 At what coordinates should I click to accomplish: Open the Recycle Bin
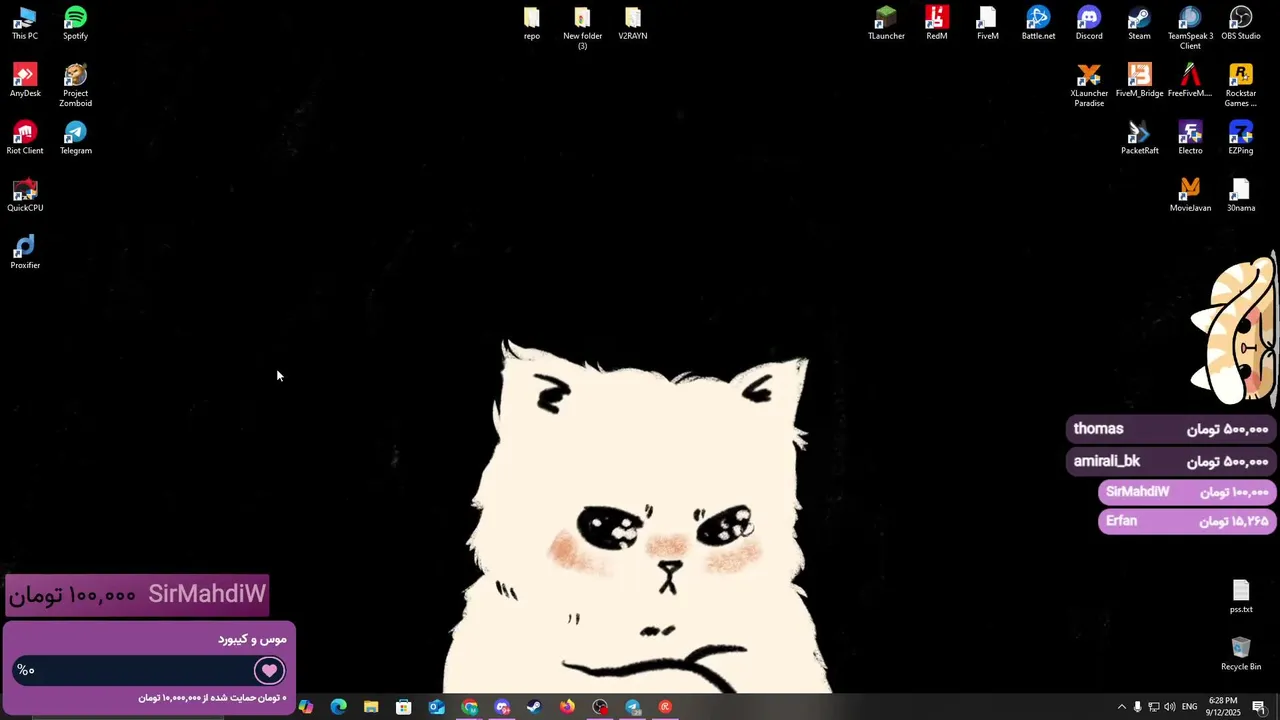click(x=1241, y=653)
